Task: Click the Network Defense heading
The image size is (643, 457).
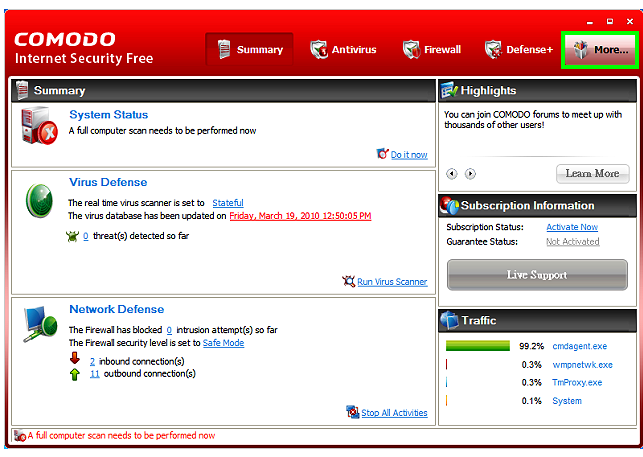Action: click(x=116, y=309)
